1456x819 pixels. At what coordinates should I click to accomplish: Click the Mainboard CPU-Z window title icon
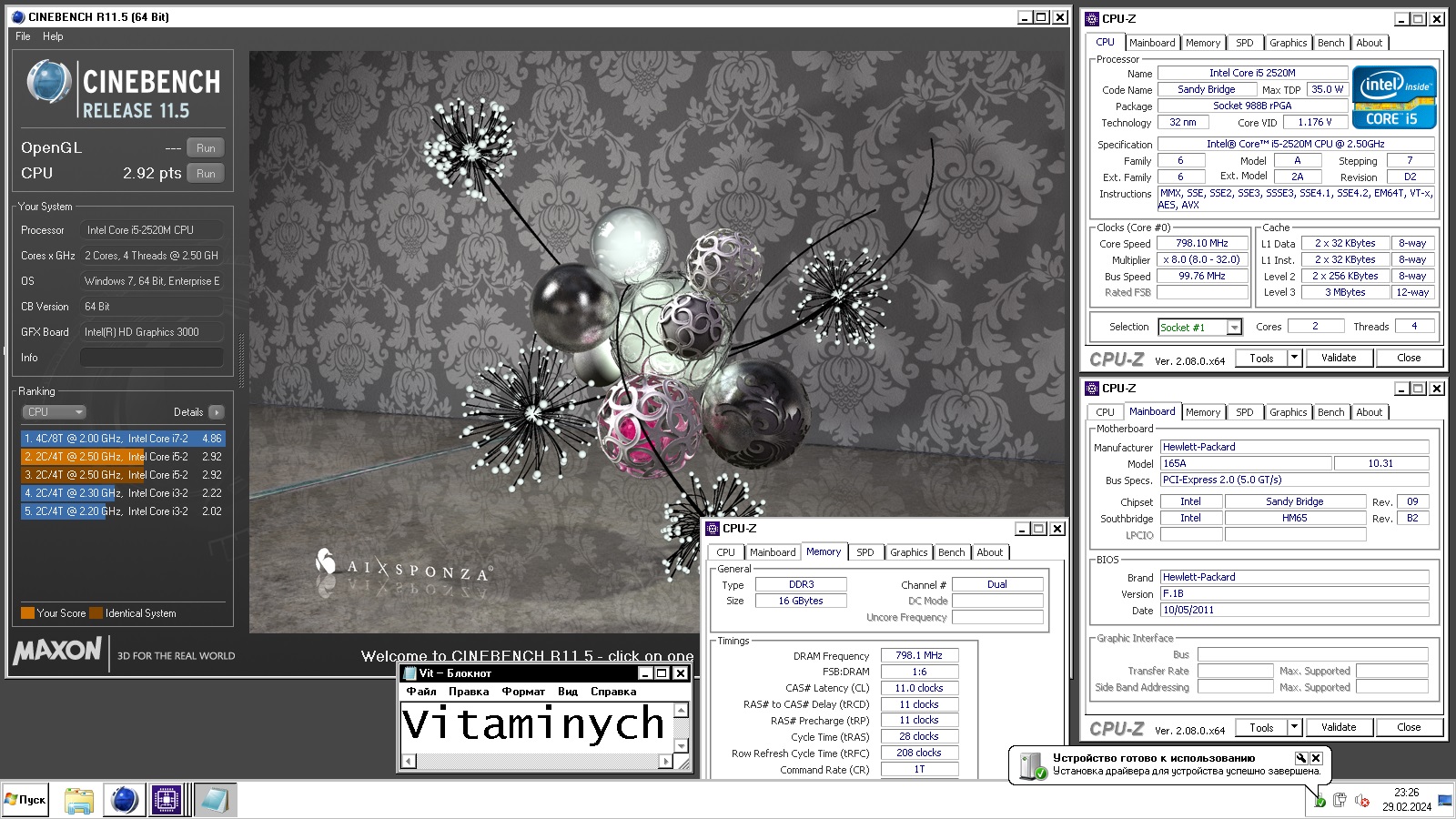click(x=1092, y=388)
